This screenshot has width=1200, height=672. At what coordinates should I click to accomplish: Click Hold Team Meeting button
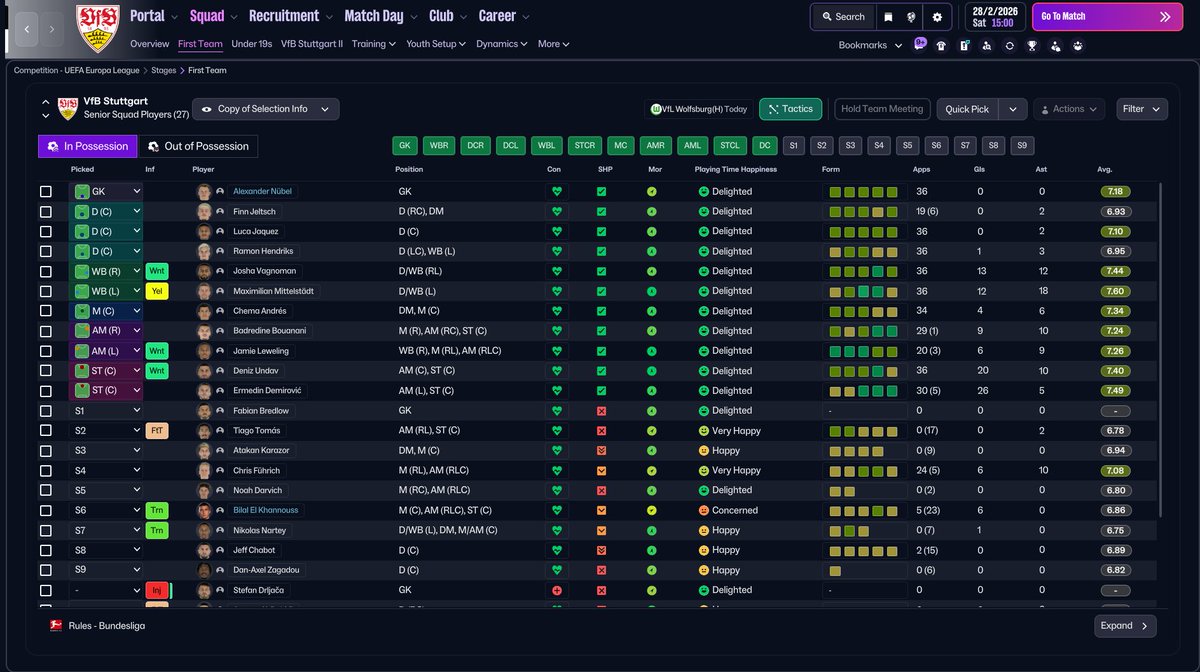pos(882,109)
